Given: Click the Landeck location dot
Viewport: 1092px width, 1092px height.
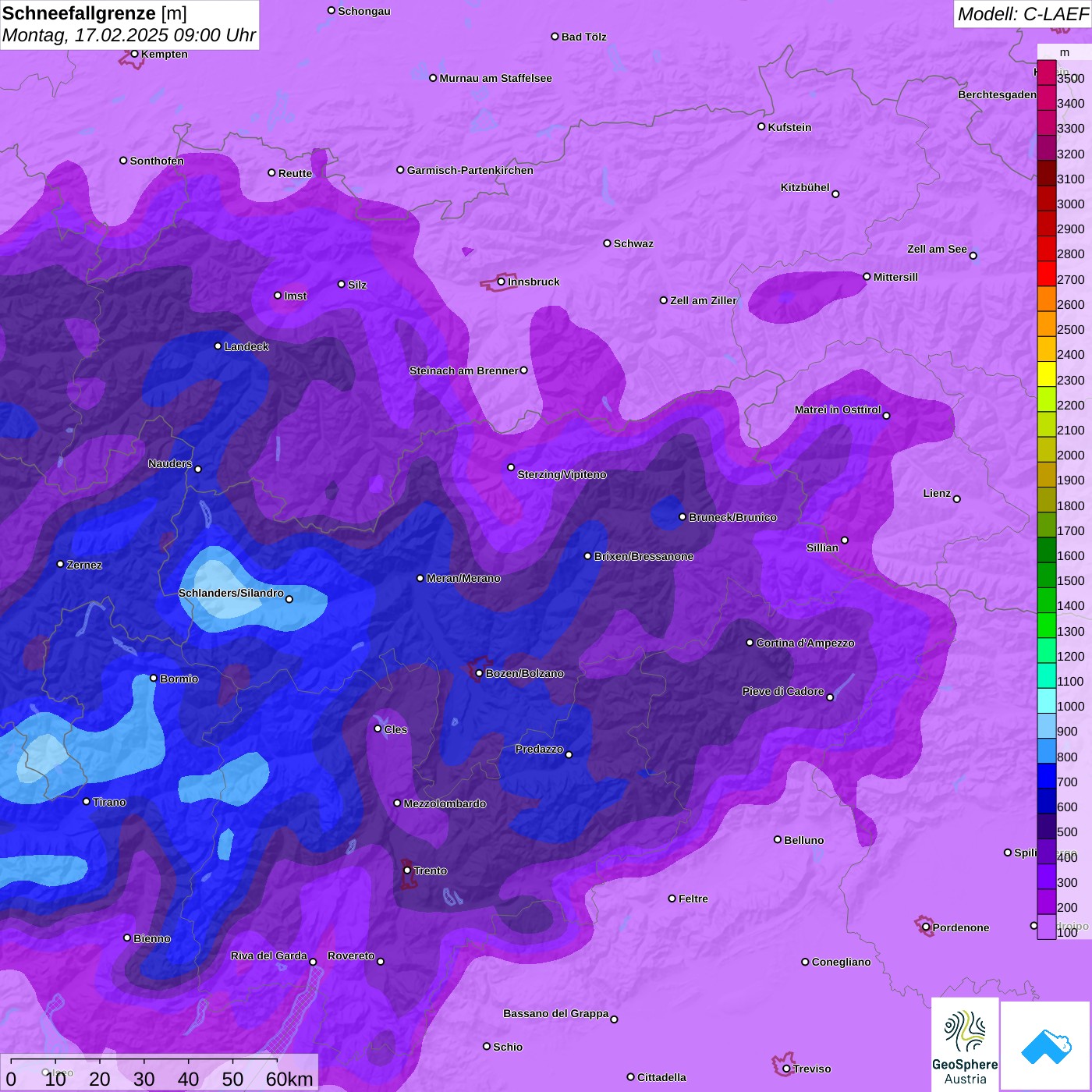Looking at the screenshot, I should 218,346.
